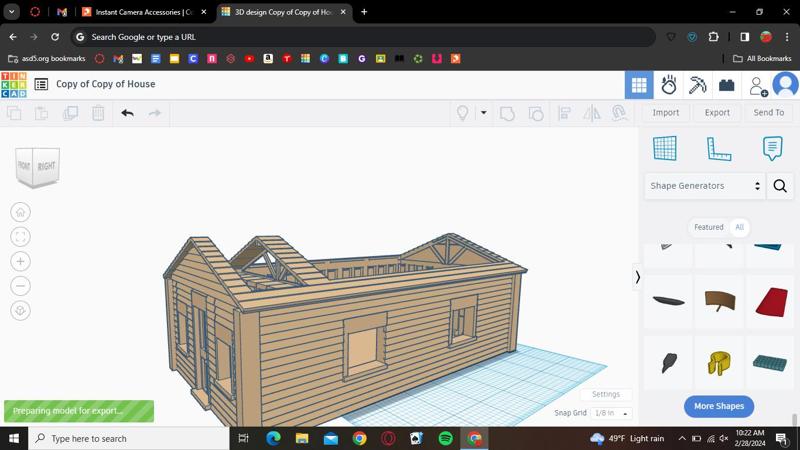Open the Bricks editor icon
Viewport: 800px width, 450px height.
(x=727, y=85)
